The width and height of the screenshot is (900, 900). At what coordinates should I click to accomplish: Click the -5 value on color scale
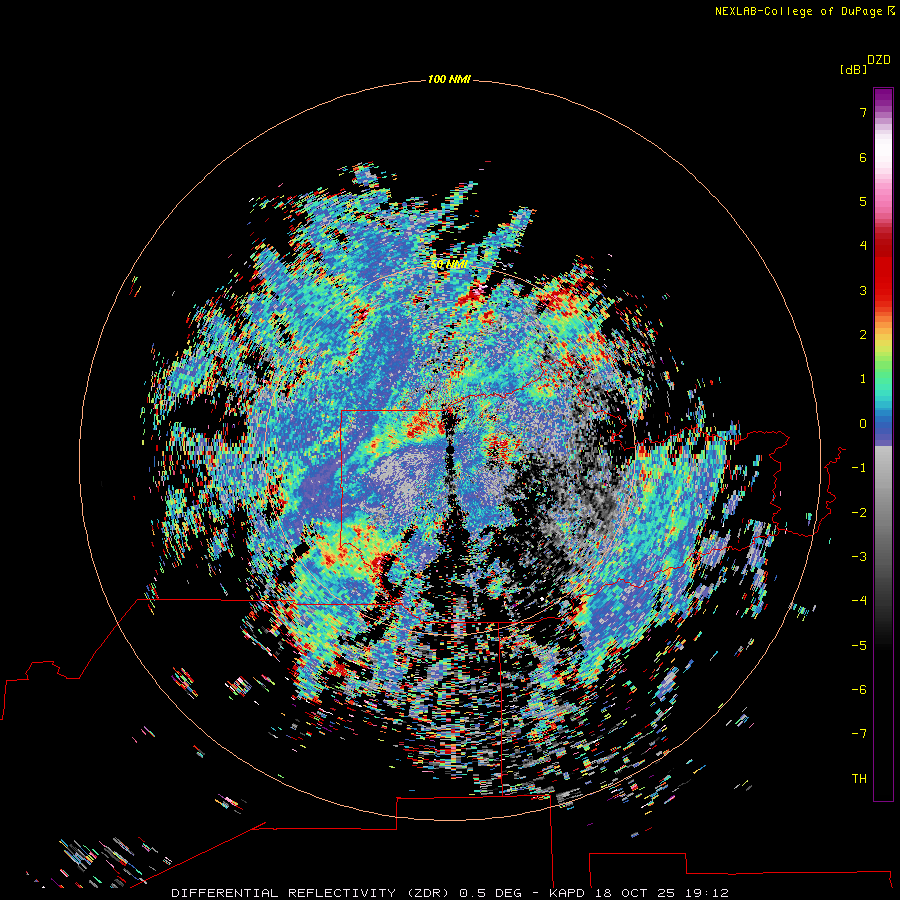[859, 646]
